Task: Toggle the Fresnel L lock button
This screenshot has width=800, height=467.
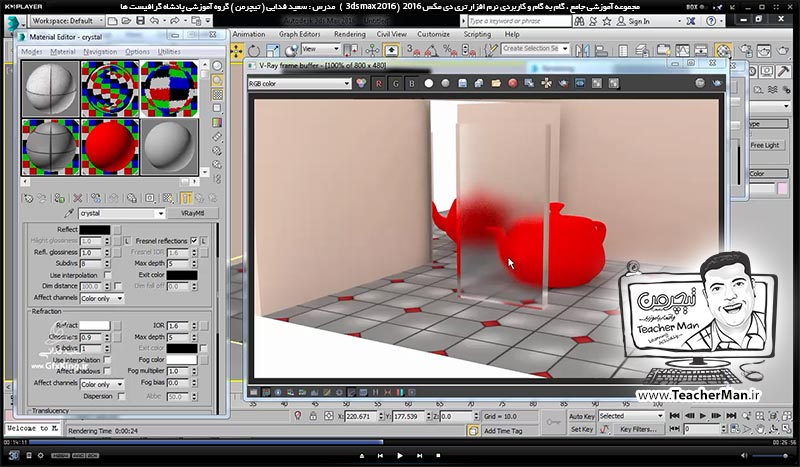Action: (x=204, y=241)
